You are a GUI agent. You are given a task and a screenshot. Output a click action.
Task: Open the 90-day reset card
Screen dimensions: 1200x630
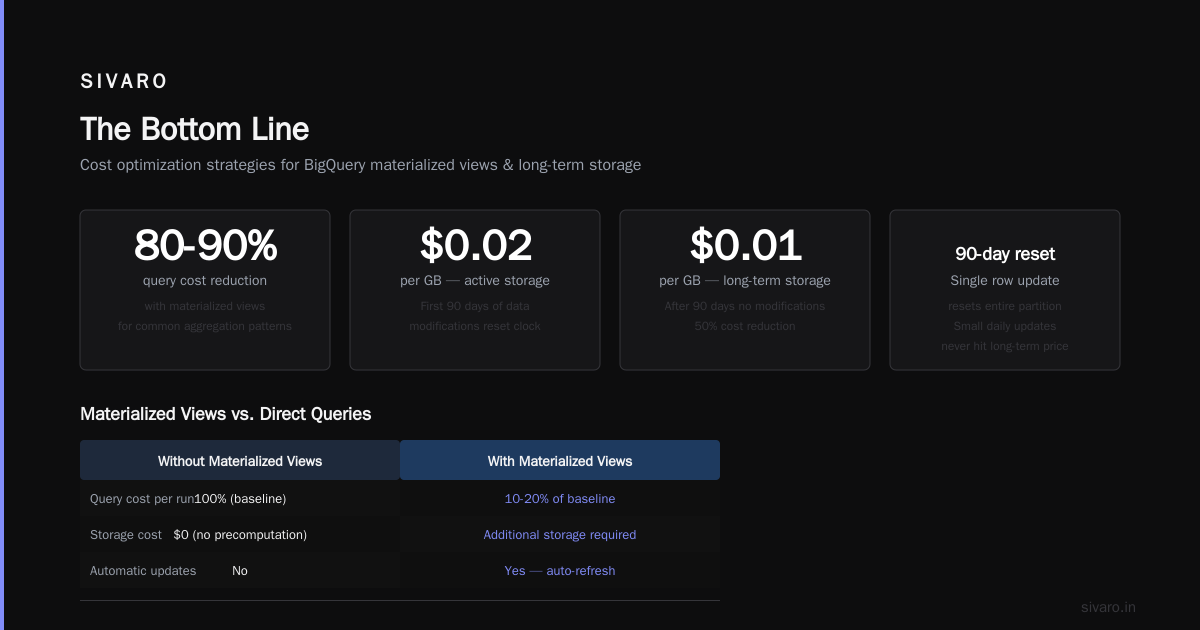click(x=1005, y=290)
